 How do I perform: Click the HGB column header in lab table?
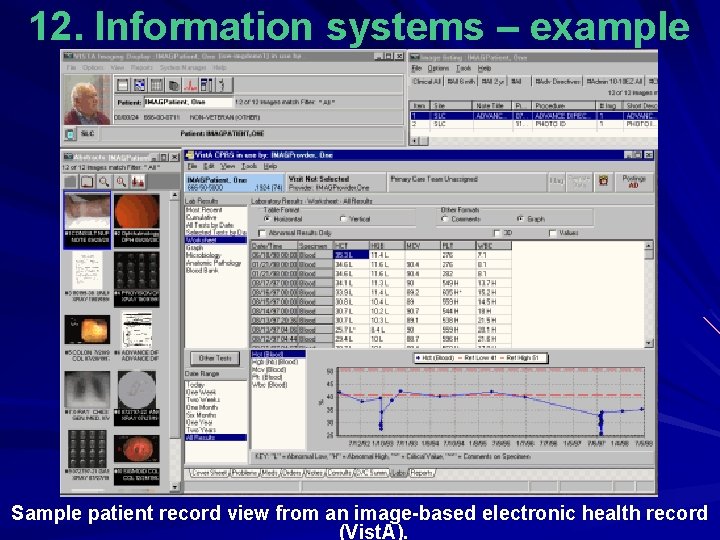[387, 246]
